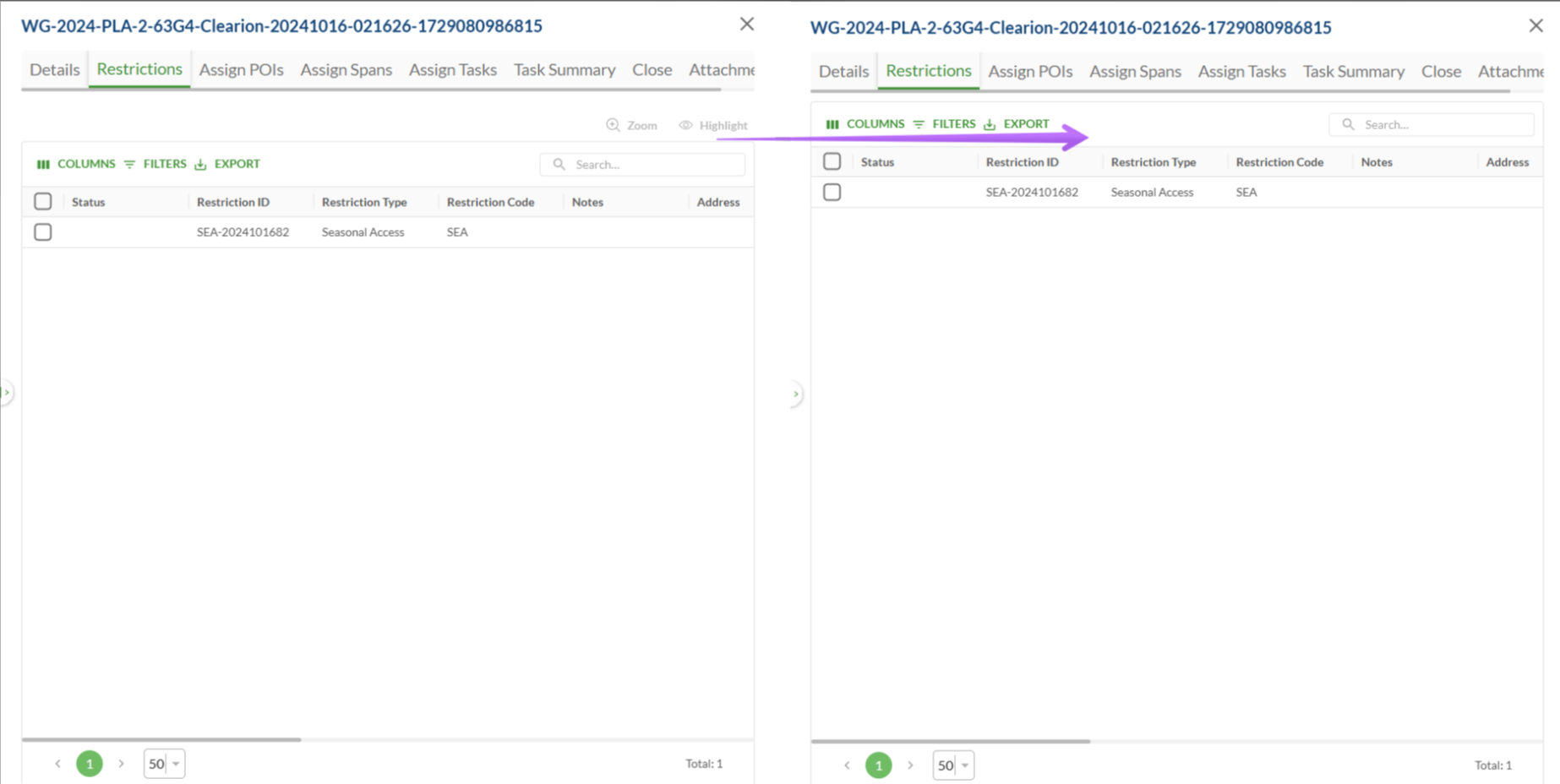Open the page size 50 dropdown in left panel
The width and height of the screenshot is (1560, 784).
coord(164,764)
